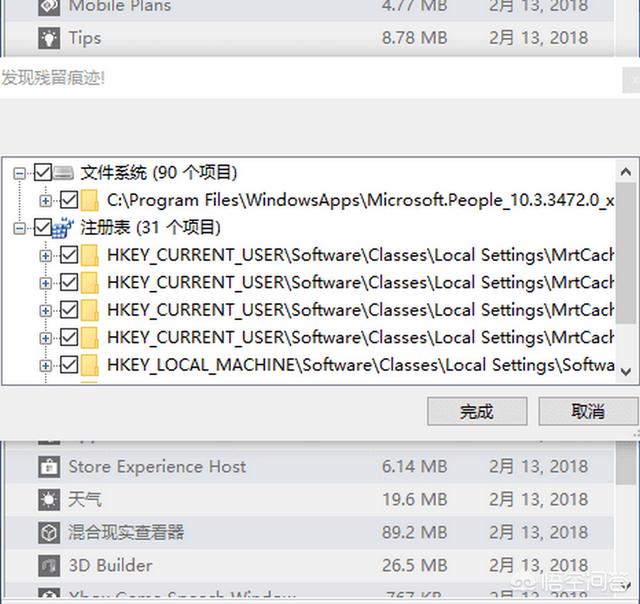
Task: Click the Mobile Plans app icon
Action: coord(49,7)
